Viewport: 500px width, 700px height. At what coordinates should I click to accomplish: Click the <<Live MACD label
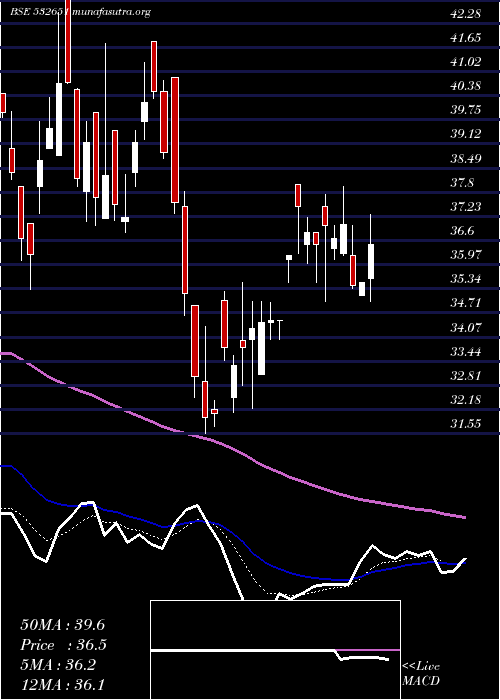421,674
